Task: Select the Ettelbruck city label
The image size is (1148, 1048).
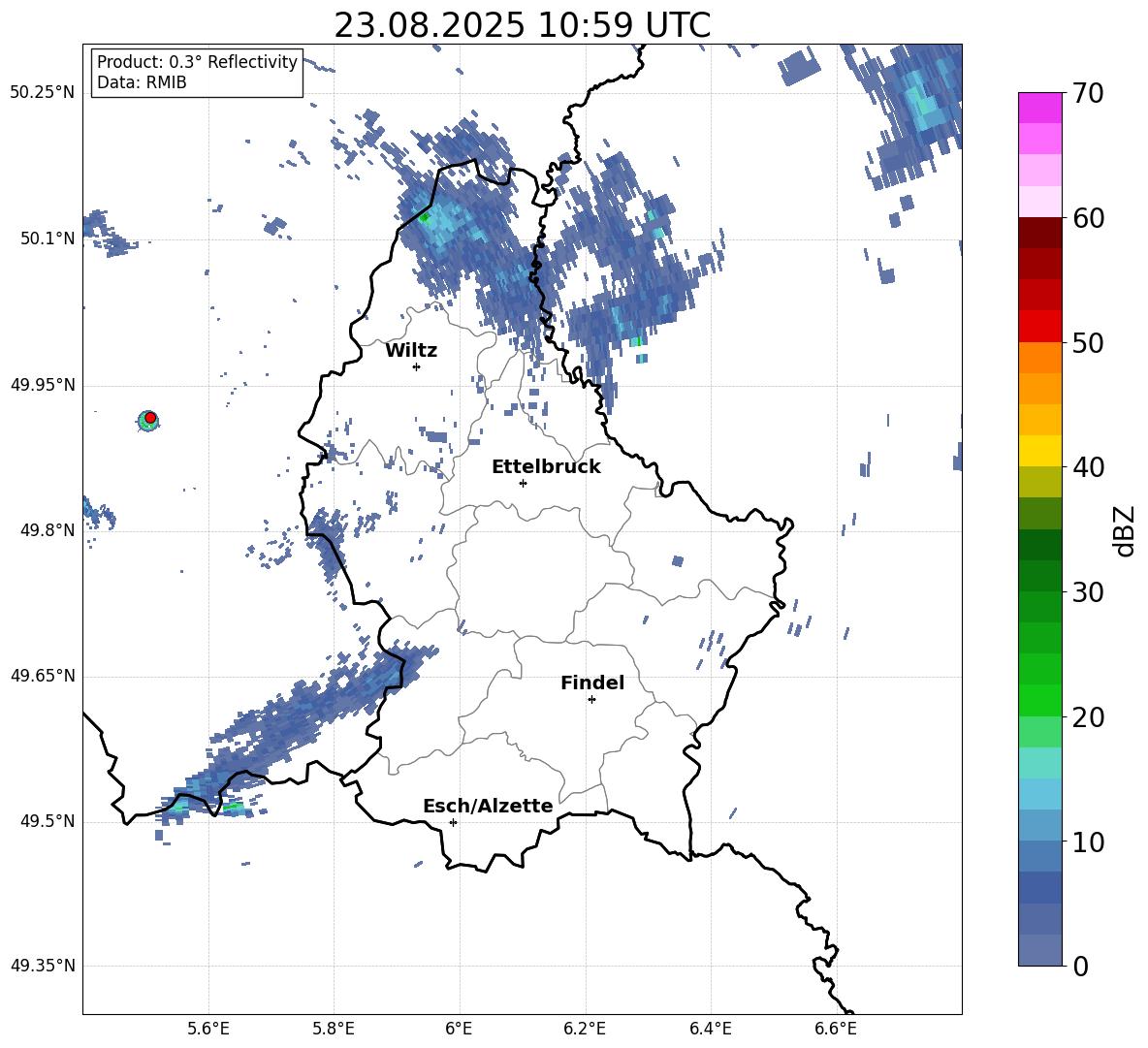Action: point(546,467)
